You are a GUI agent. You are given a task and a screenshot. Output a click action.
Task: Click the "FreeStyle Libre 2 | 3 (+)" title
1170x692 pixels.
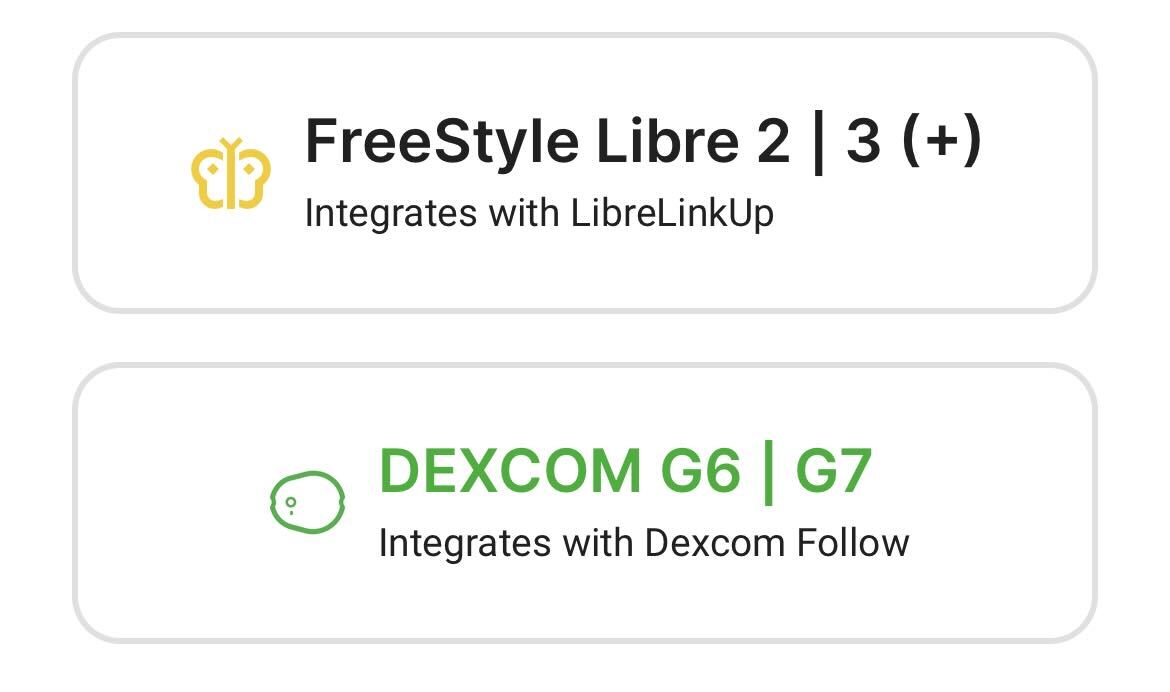pos(643,142)
